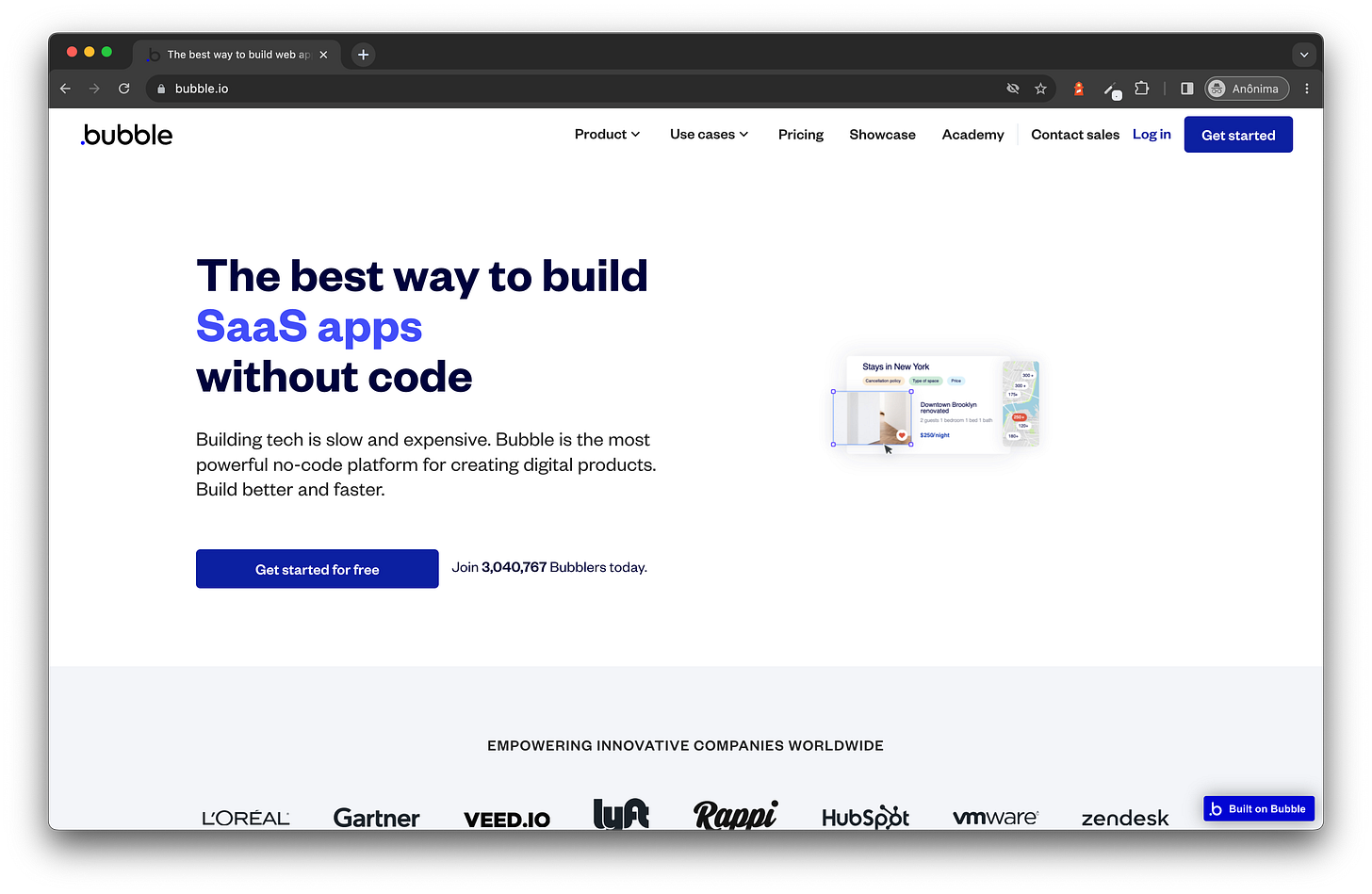Click the lock icon in address bar

pyautogui.click(x=161, y=89)
